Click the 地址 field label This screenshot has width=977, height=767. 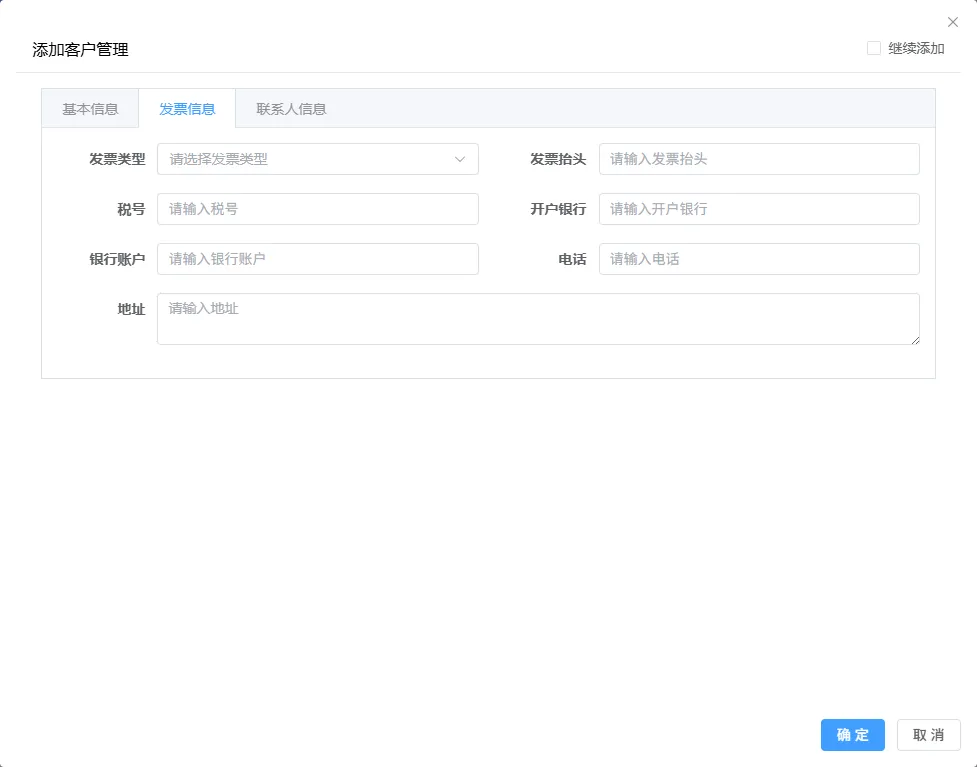(x=131, y=309)
